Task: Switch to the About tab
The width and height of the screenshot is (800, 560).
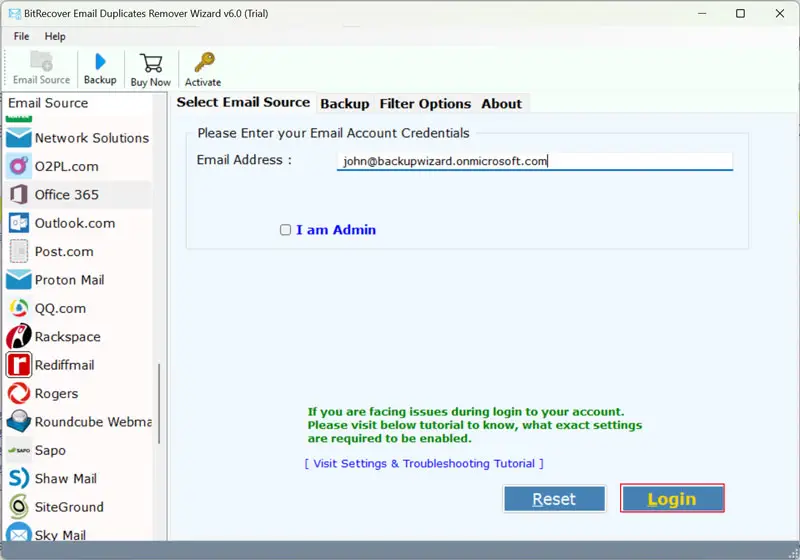Action: coord(501,104)
